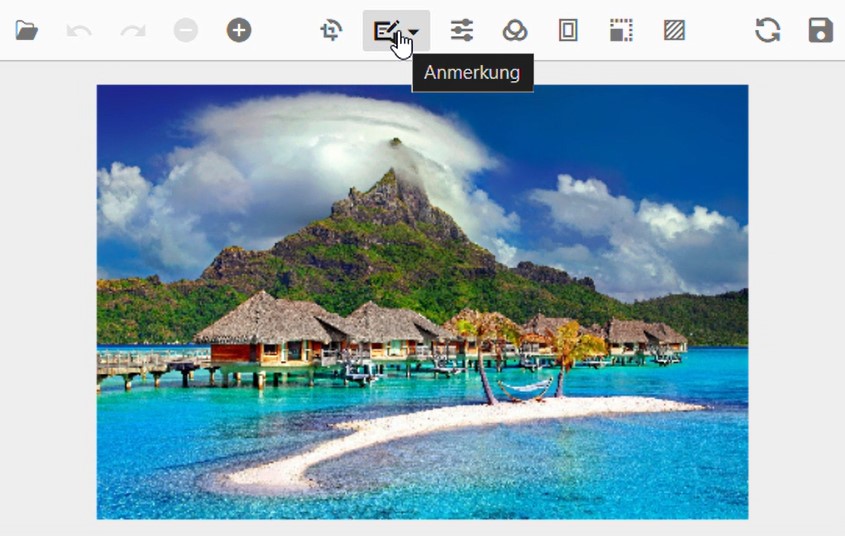Zoom out with the minus button
This screenshot has width=845, height=536.
click(186, 30)
